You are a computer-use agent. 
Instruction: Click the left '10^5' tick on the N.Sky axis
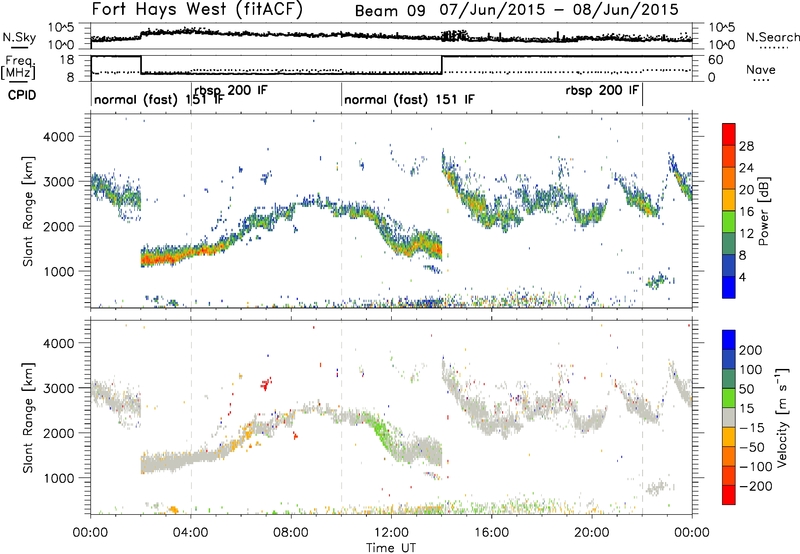61,28
